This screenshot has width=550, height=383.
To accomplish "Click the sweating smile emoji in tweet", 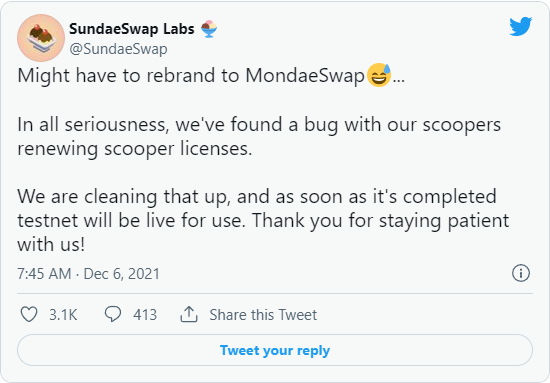I will tap(379, 75).
